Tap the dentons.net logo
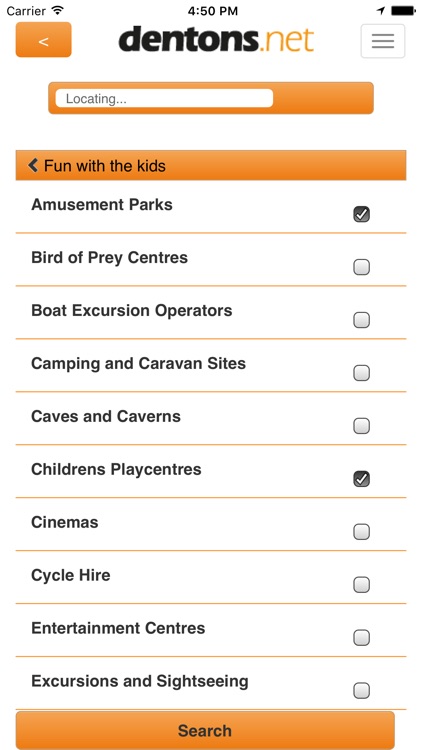This screenshot has width=422, height=750. coord(216,39)
